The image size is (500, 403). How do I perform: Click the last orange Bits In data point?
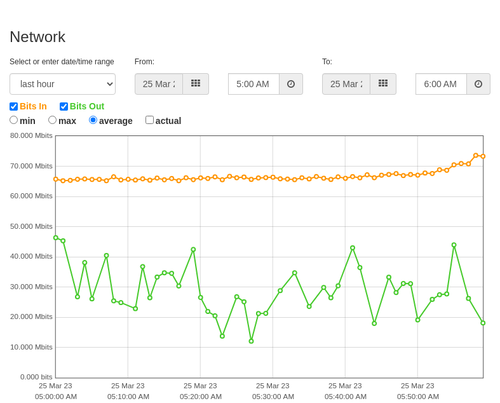coord(483,156)
